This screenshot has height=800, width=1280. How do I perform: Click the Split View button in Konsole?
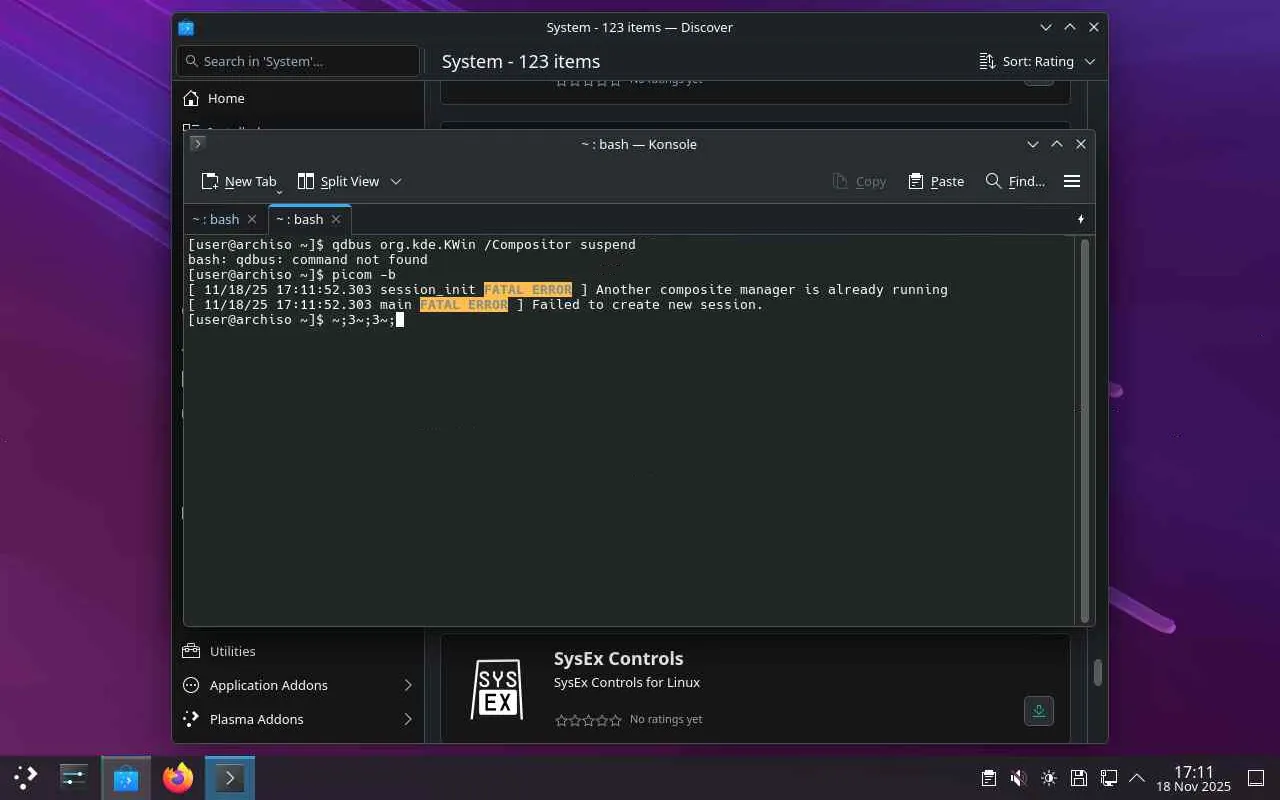338,181
